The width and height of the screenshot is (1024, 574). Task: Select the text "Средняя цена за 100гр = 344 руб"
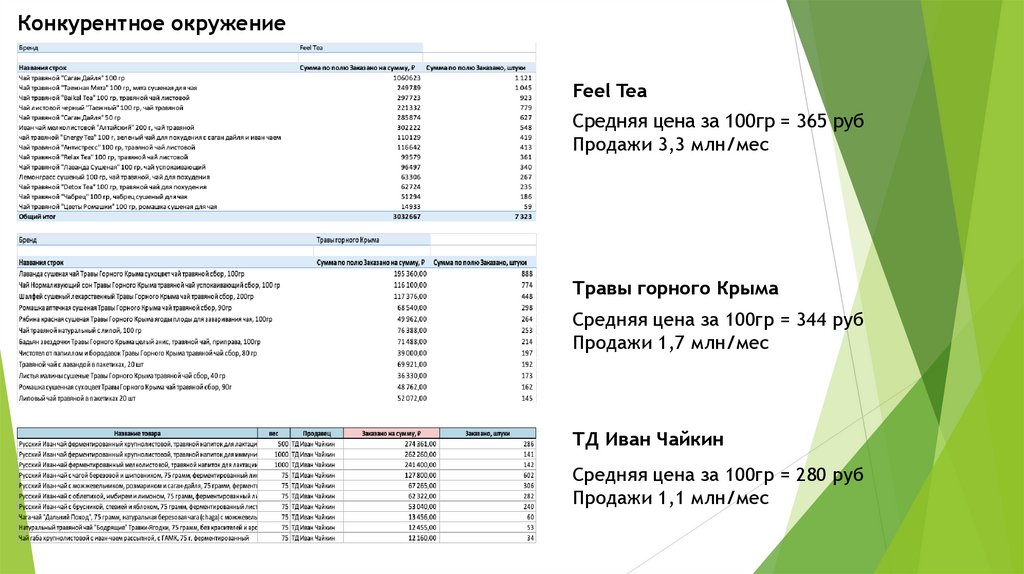click(717, 319)
